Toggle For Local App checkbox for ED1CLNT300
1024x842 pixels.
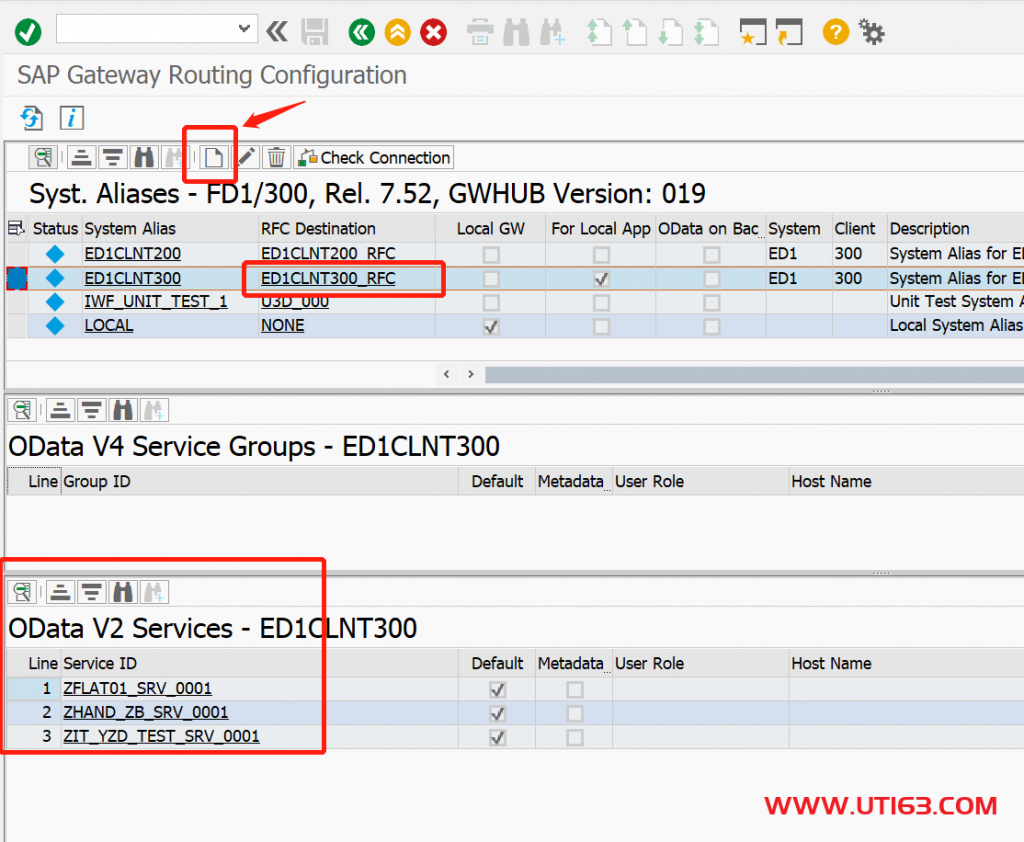pyautogui.click(x=601, y=279)
